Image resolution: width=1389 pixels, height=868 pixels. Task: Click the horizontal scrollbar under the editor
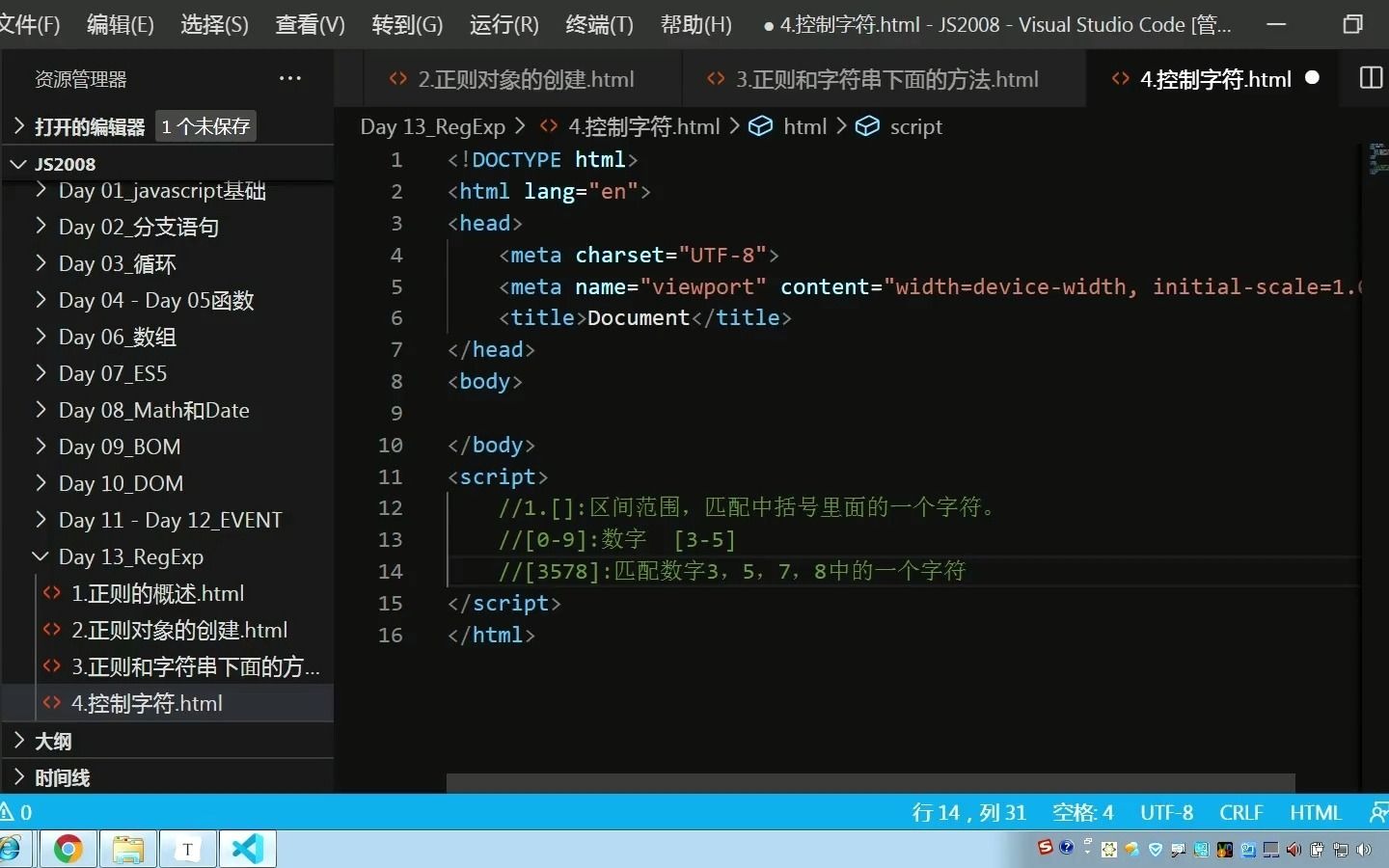point(870,782)
